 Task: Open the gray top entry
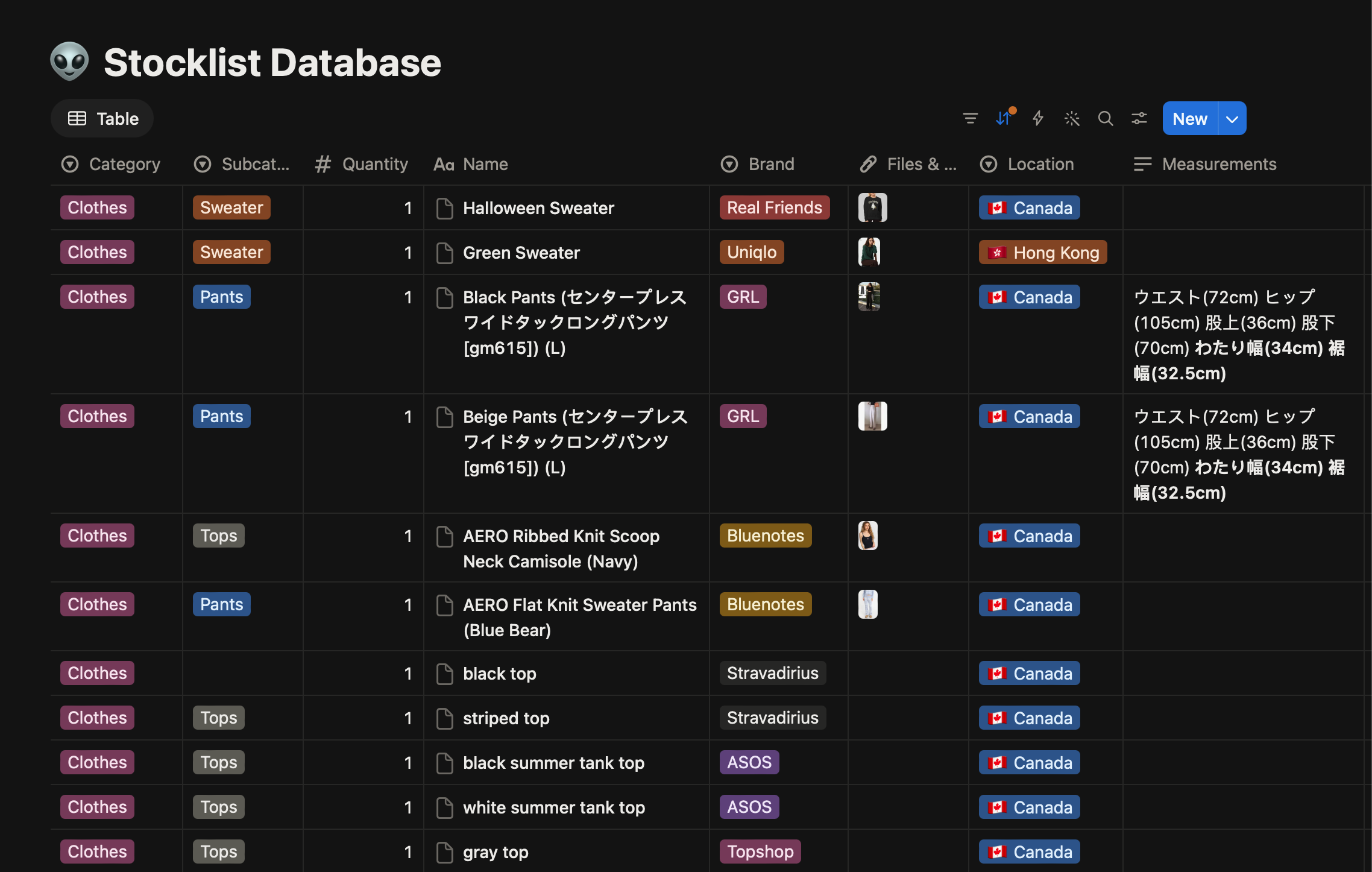coord(496,852)
